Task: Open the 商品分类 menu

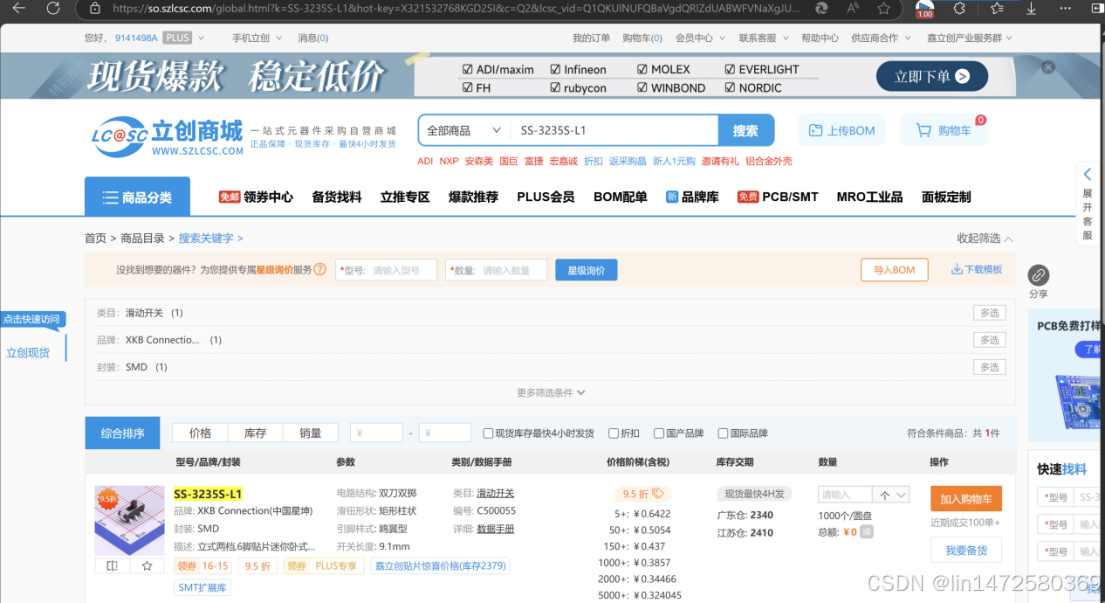Action: pyautogui.click(x=137, y=197)
